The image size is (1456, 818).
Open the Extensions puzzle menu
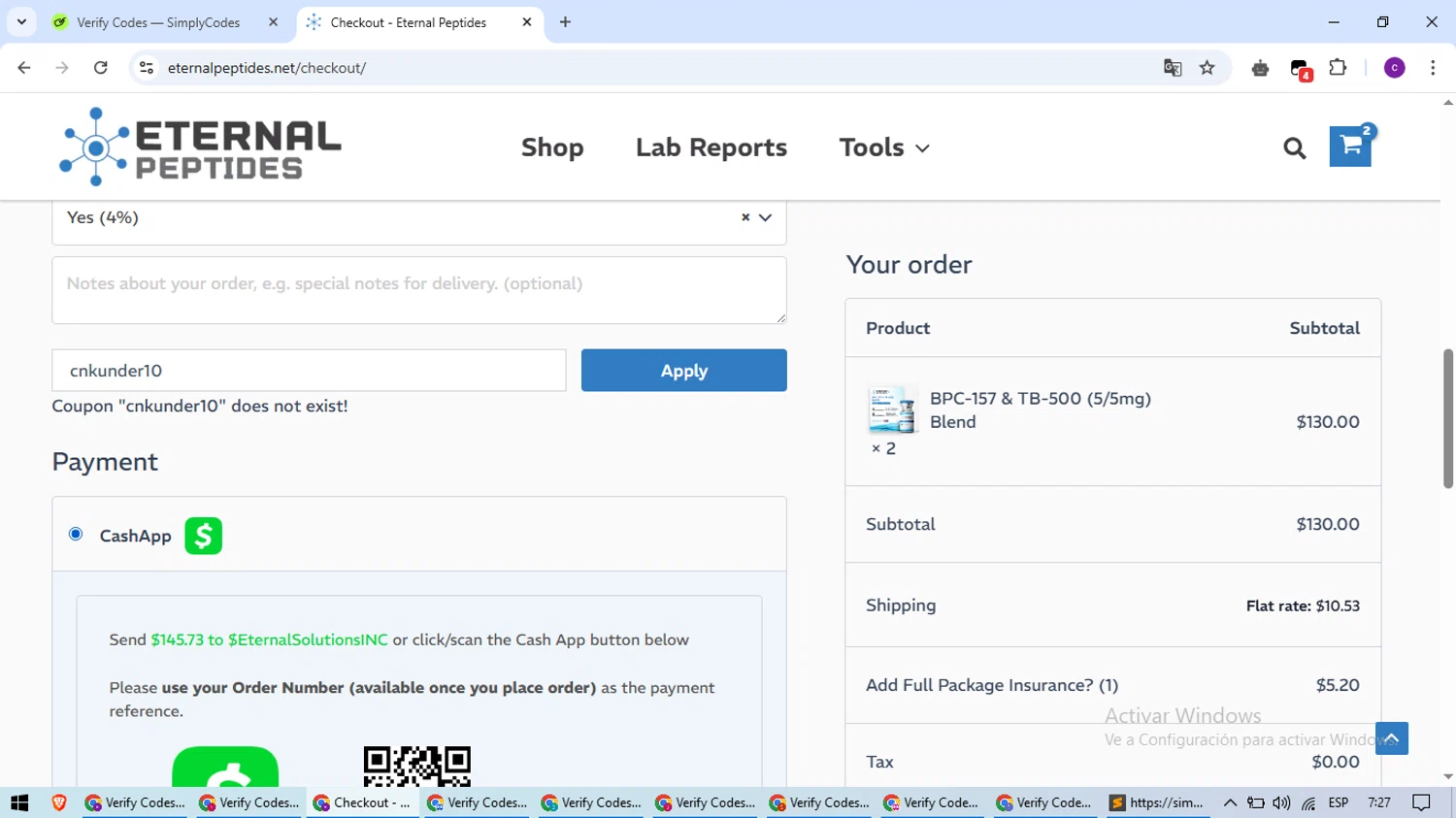click(x=1338, y=68)
